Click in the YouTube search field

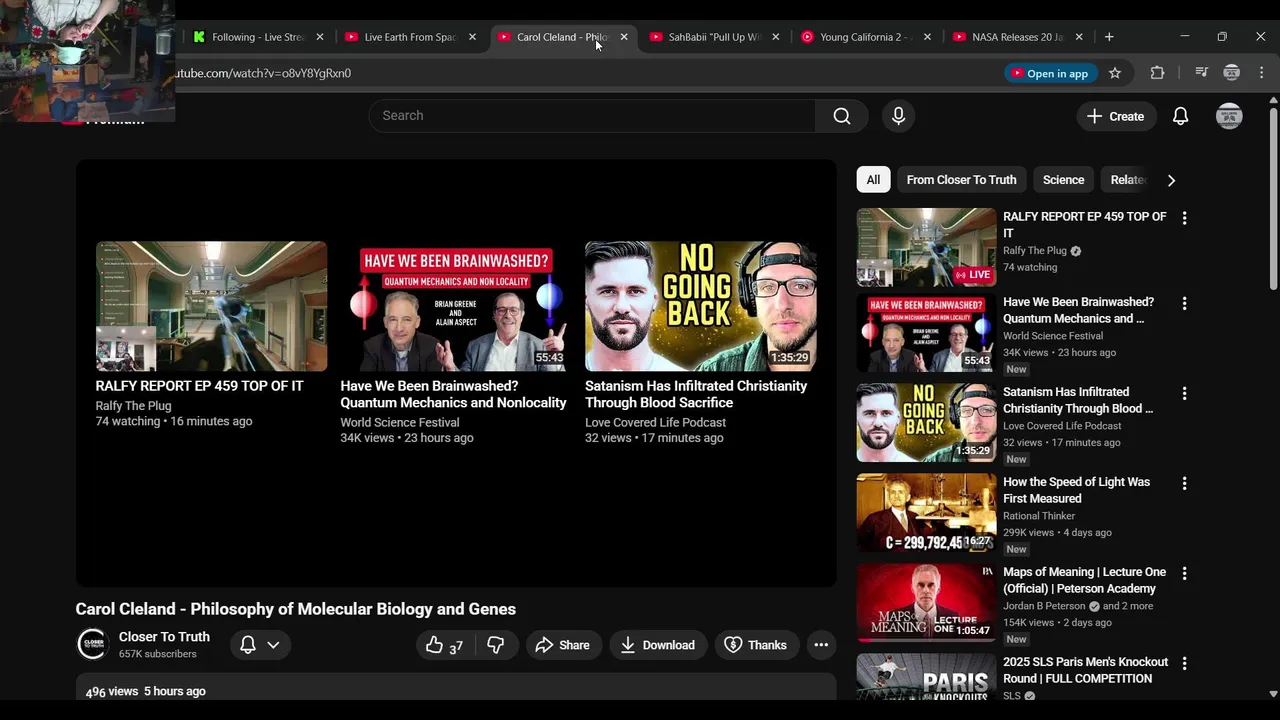coord(592,116)
